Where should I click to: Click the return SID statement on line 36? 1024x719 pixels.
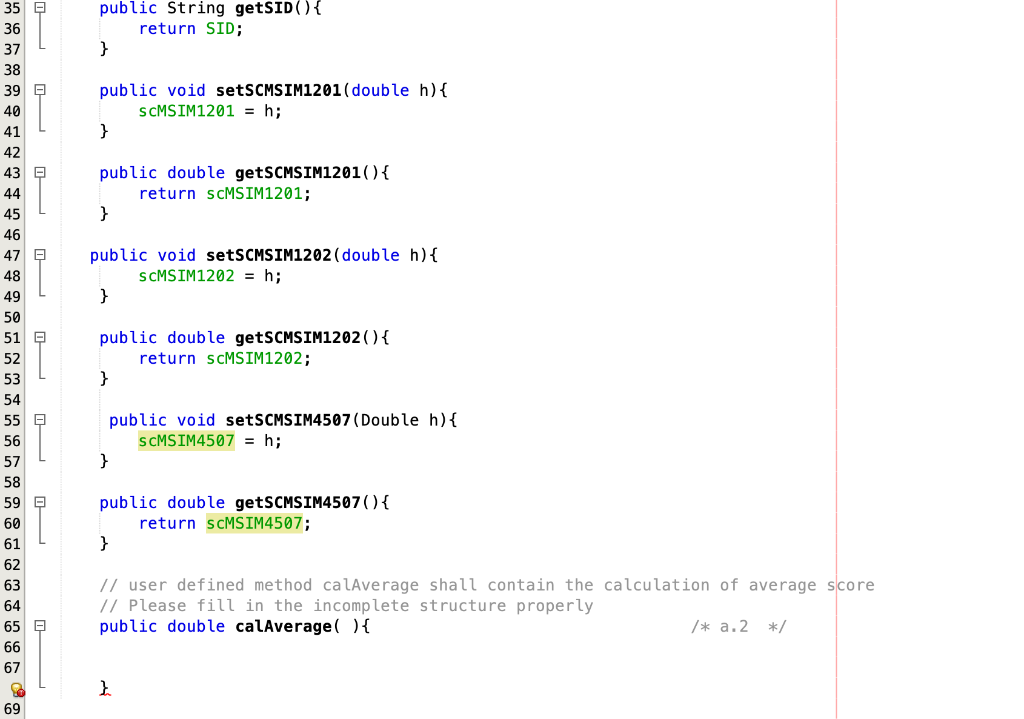click(188, 28)
